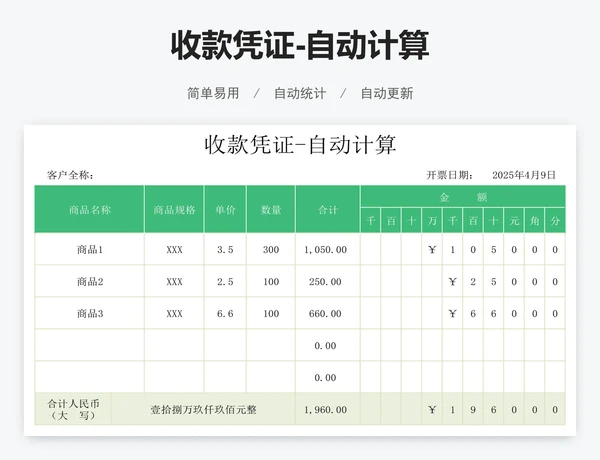600x460 pixels.
Task: Click the 金额 header cell
Action: pyautogui.click(x=463, y=197)
